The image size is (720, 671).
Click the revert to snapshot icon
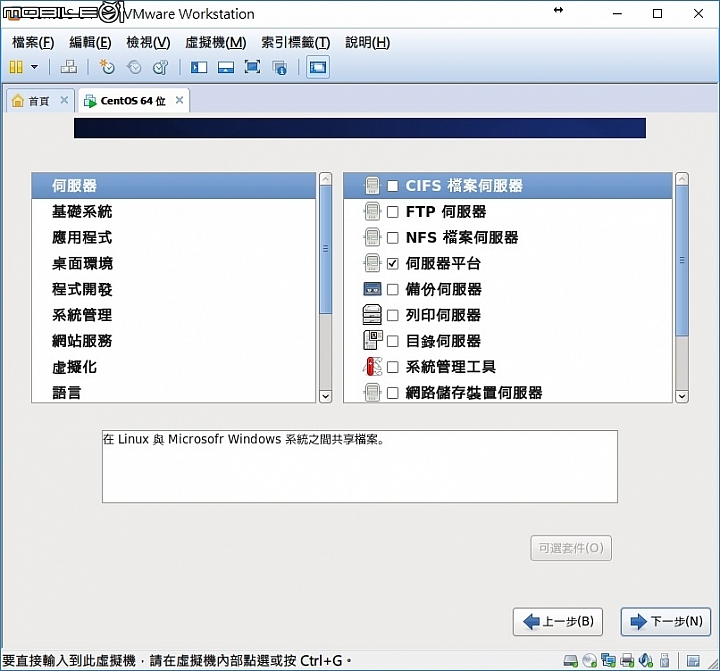point(134,67)
